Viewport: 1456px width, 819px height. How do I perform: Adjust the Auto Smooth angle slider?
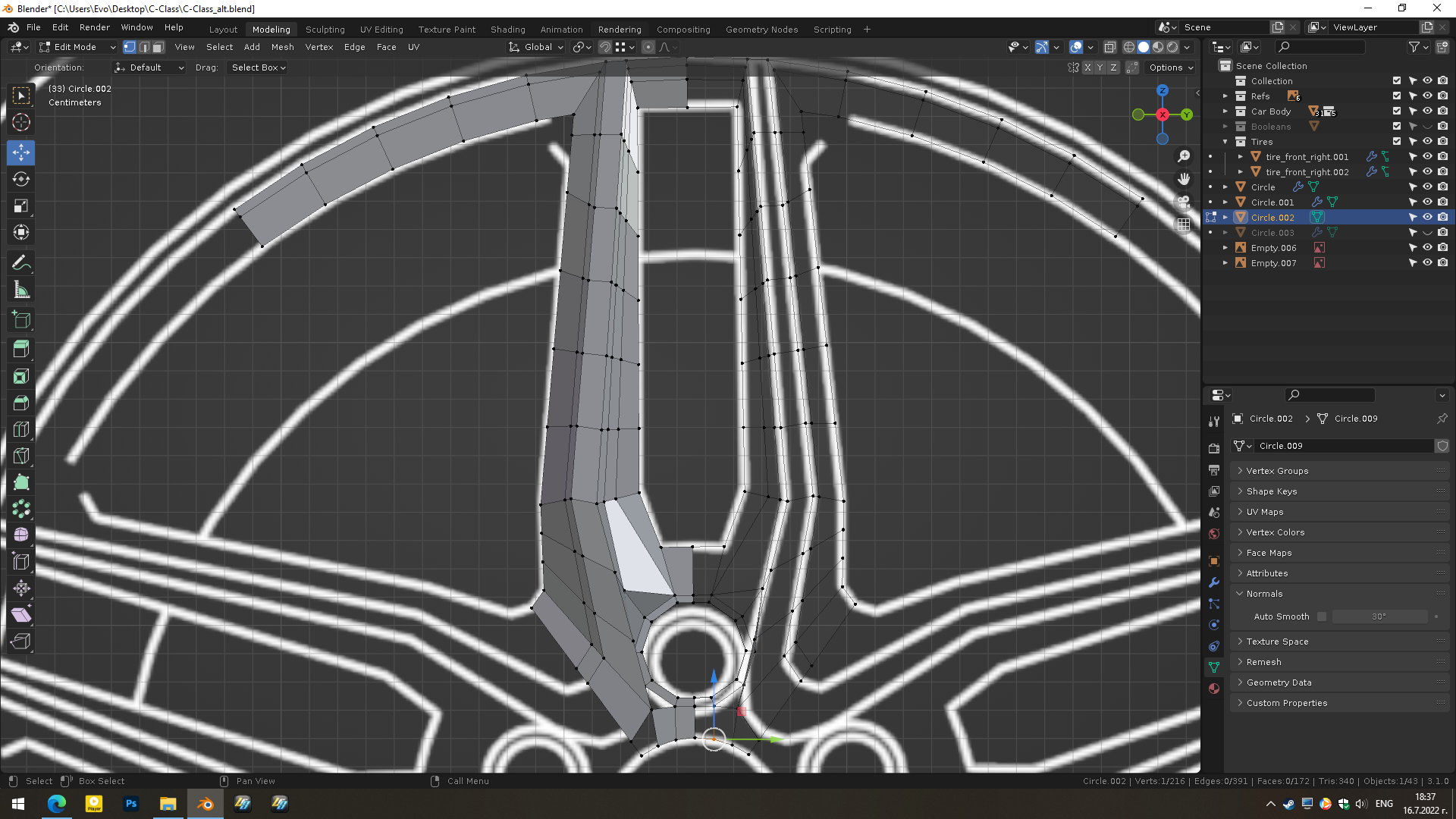(x=1379, y=617)
